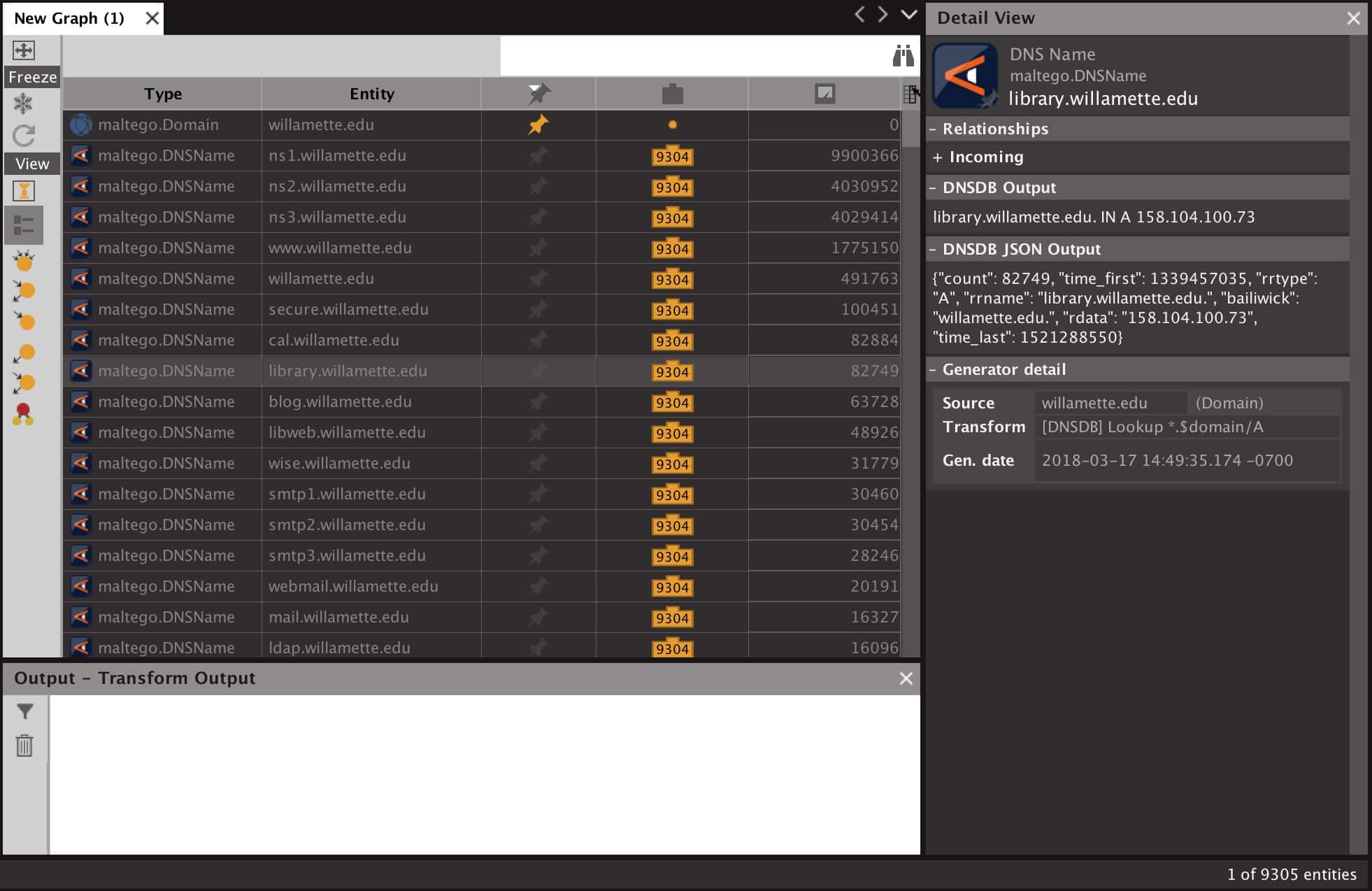Go to previous tab with left chevron
This screenshot has height=891, width=1372.
(x=859, y=14)
